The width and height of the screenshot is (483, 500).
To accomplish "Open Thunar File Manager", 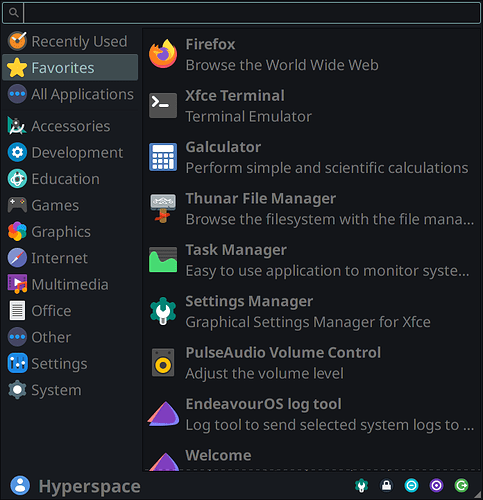I will [311, 208].
